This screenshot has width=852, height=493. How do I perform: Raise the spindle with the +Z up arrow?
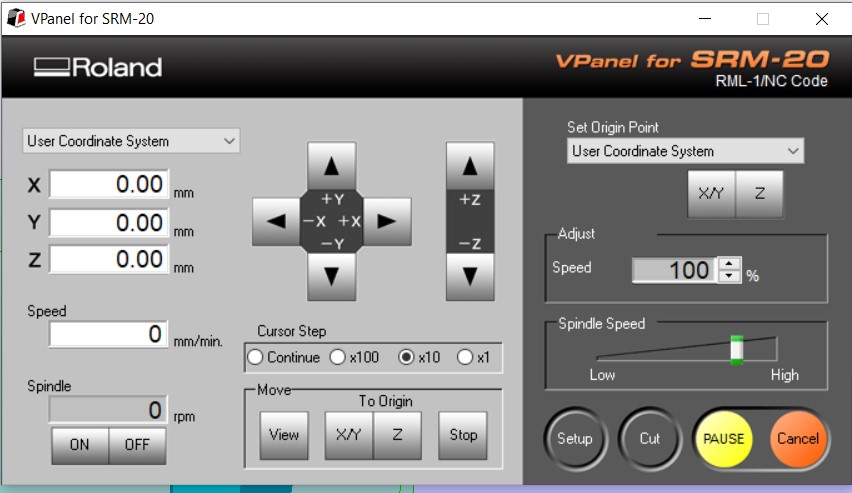(x=470, y=166)
